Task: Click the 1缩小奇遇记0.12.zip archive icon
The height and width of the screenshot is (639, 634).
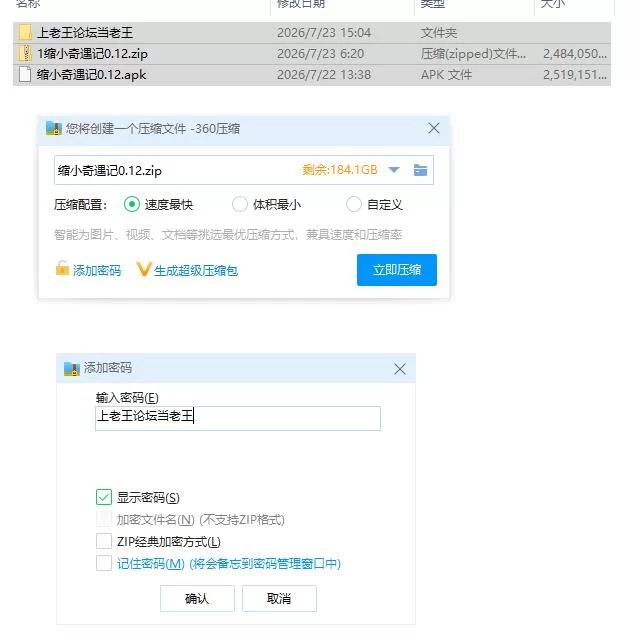Action: (25, 54)
